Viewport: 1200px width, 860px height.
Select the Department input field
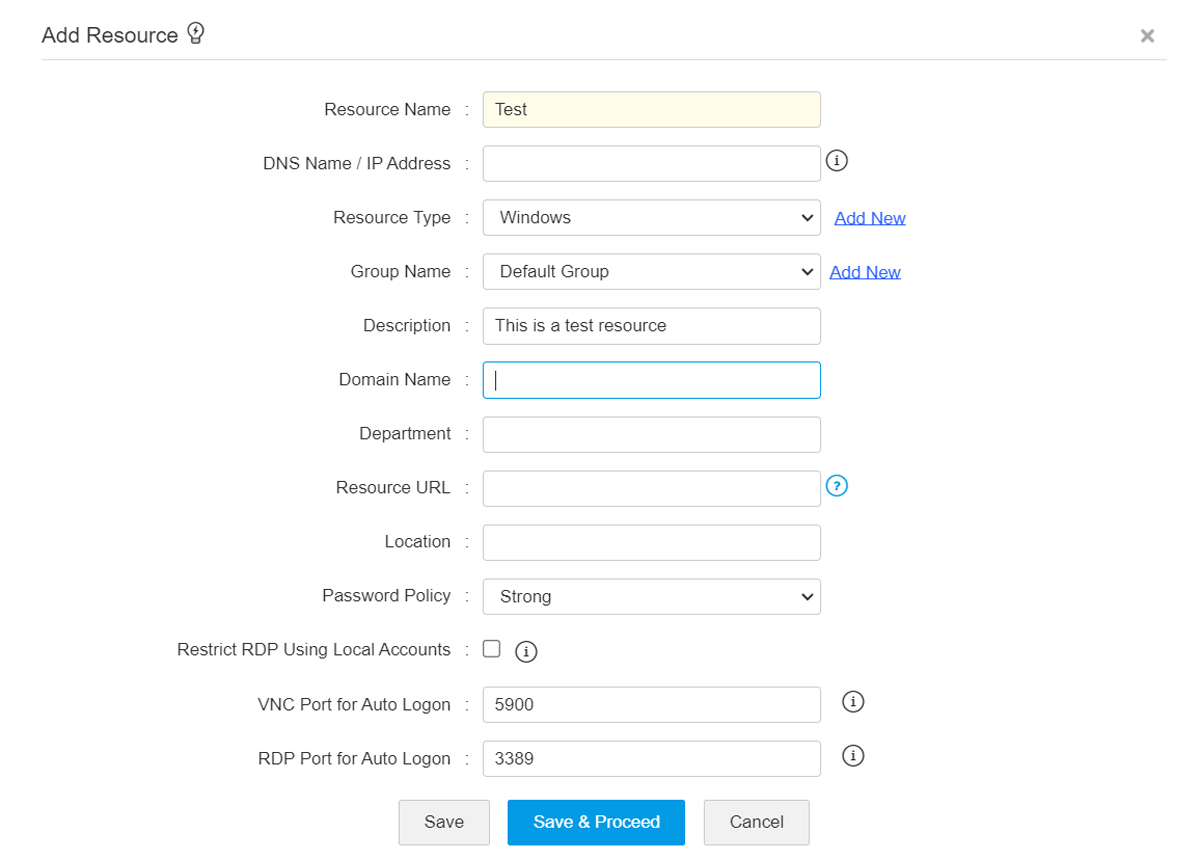(651, 434)
